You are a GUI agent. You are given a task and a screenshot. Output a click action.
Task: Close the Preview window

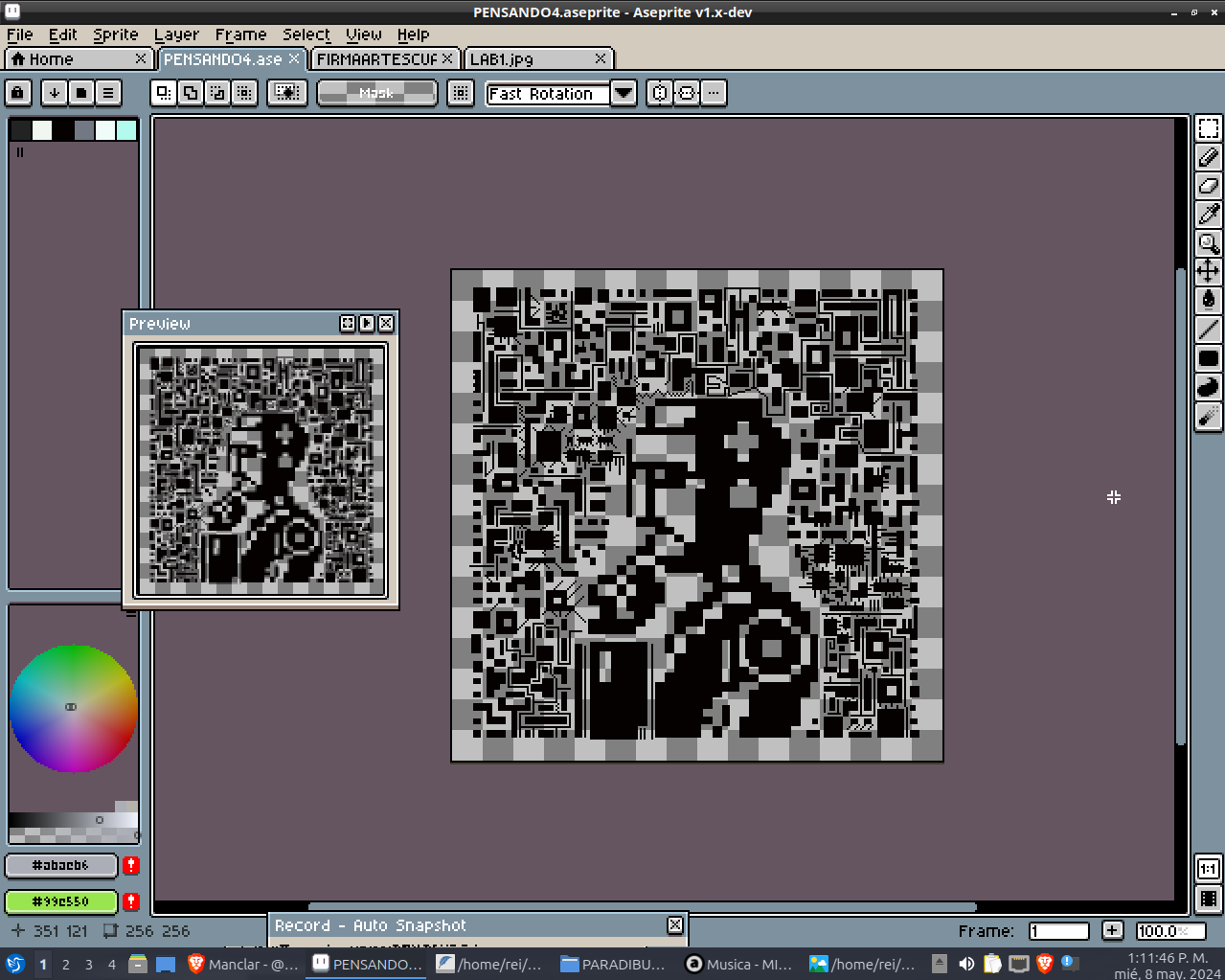[x=386, y=324]
